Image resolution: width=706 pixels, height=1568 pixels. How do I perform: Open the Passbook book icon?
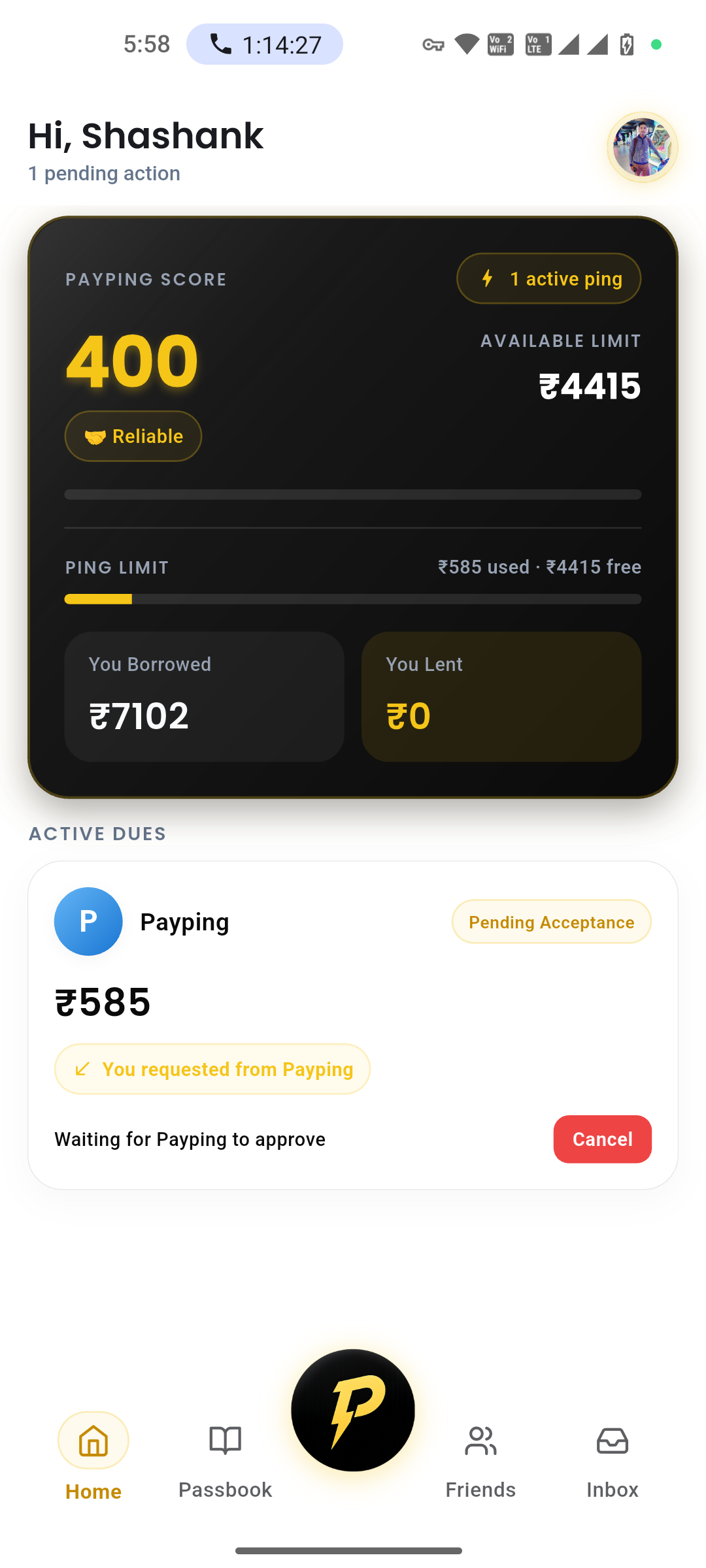click(x=225, y=1440)
